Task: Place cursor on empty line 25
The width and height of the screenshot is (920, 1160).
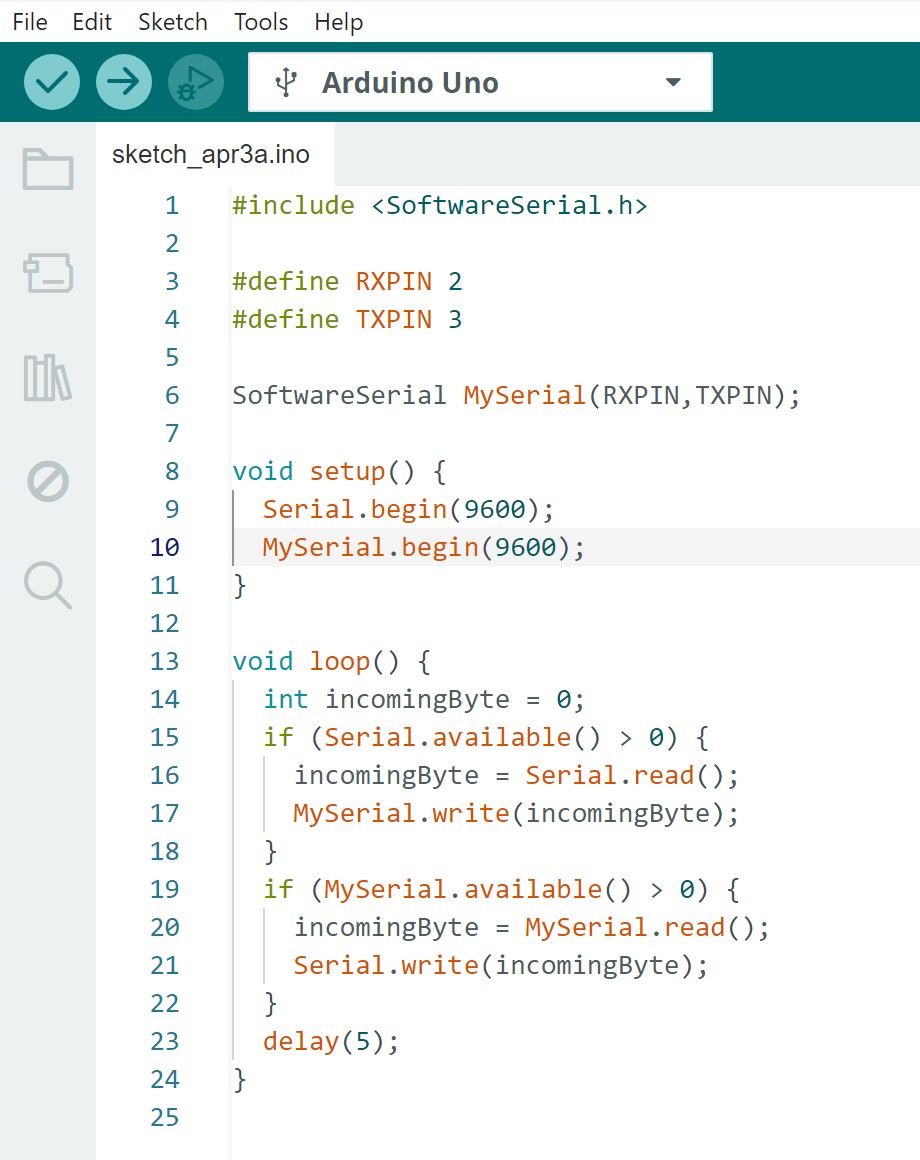Action: (575, 1117)
